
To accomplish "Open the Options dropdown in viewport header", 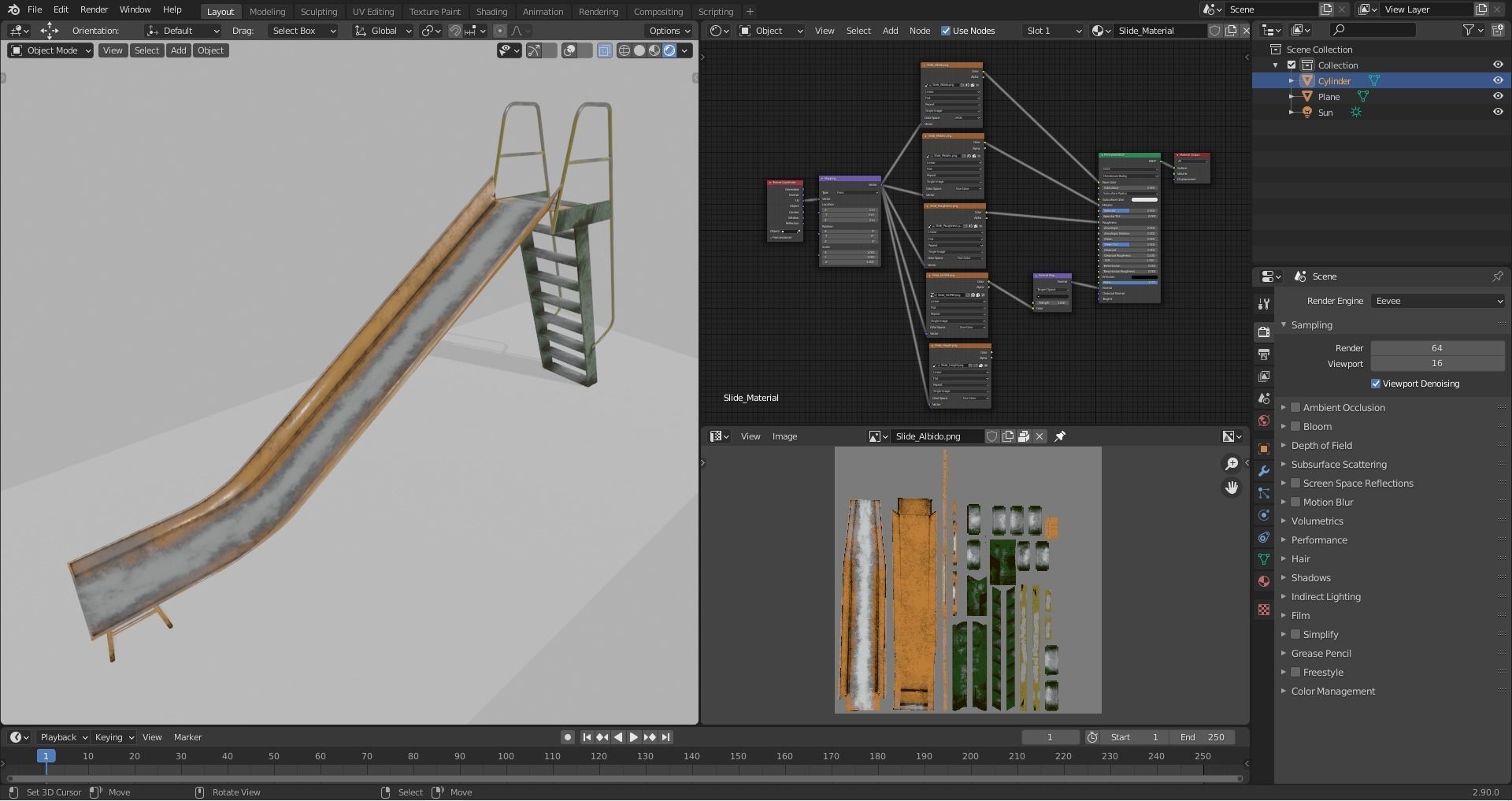I will click(x=669, y=31).
